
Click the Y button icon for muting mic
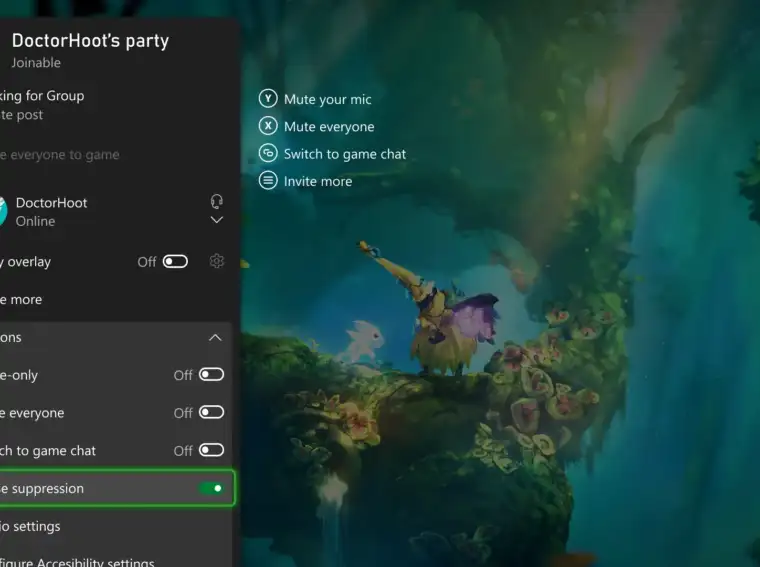pyautogui.click(x=268, y=98)
